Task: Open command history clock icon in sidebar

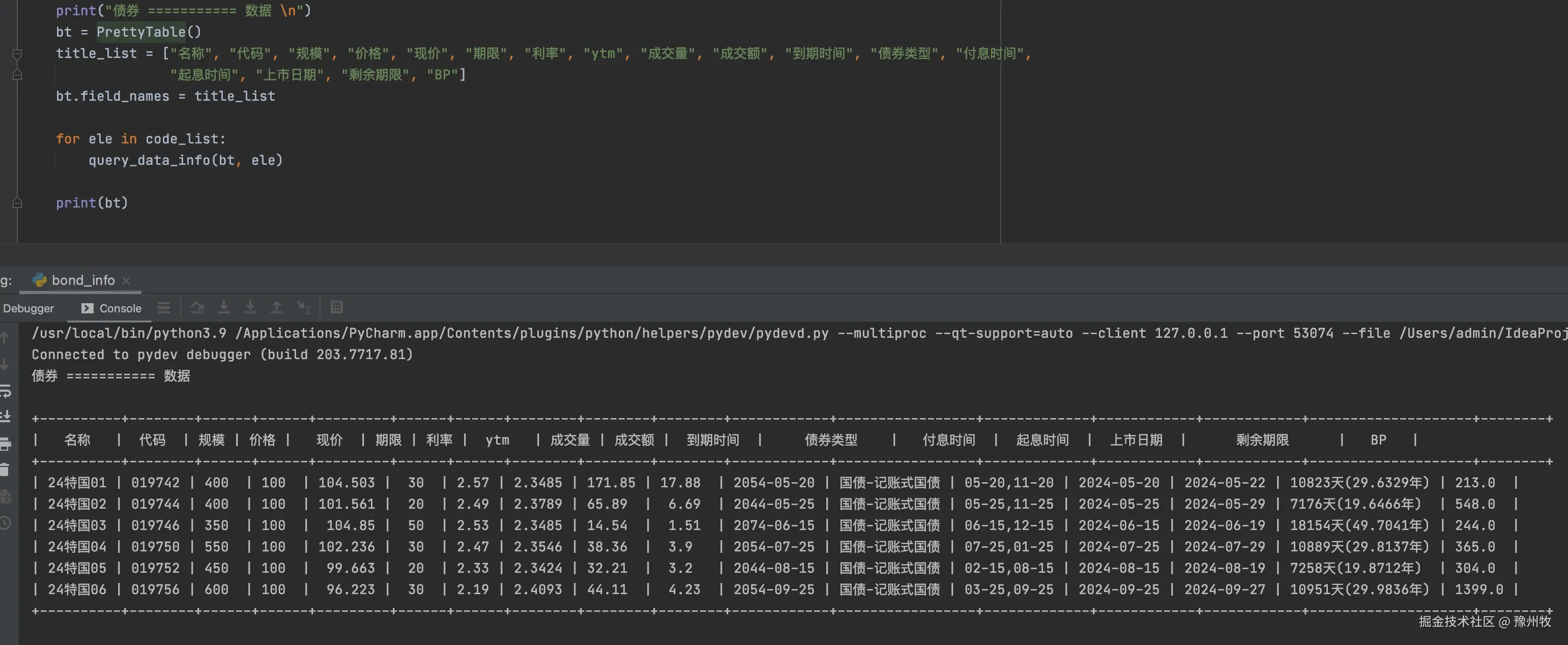Action: pyautogui.click(x=6, y=523)
